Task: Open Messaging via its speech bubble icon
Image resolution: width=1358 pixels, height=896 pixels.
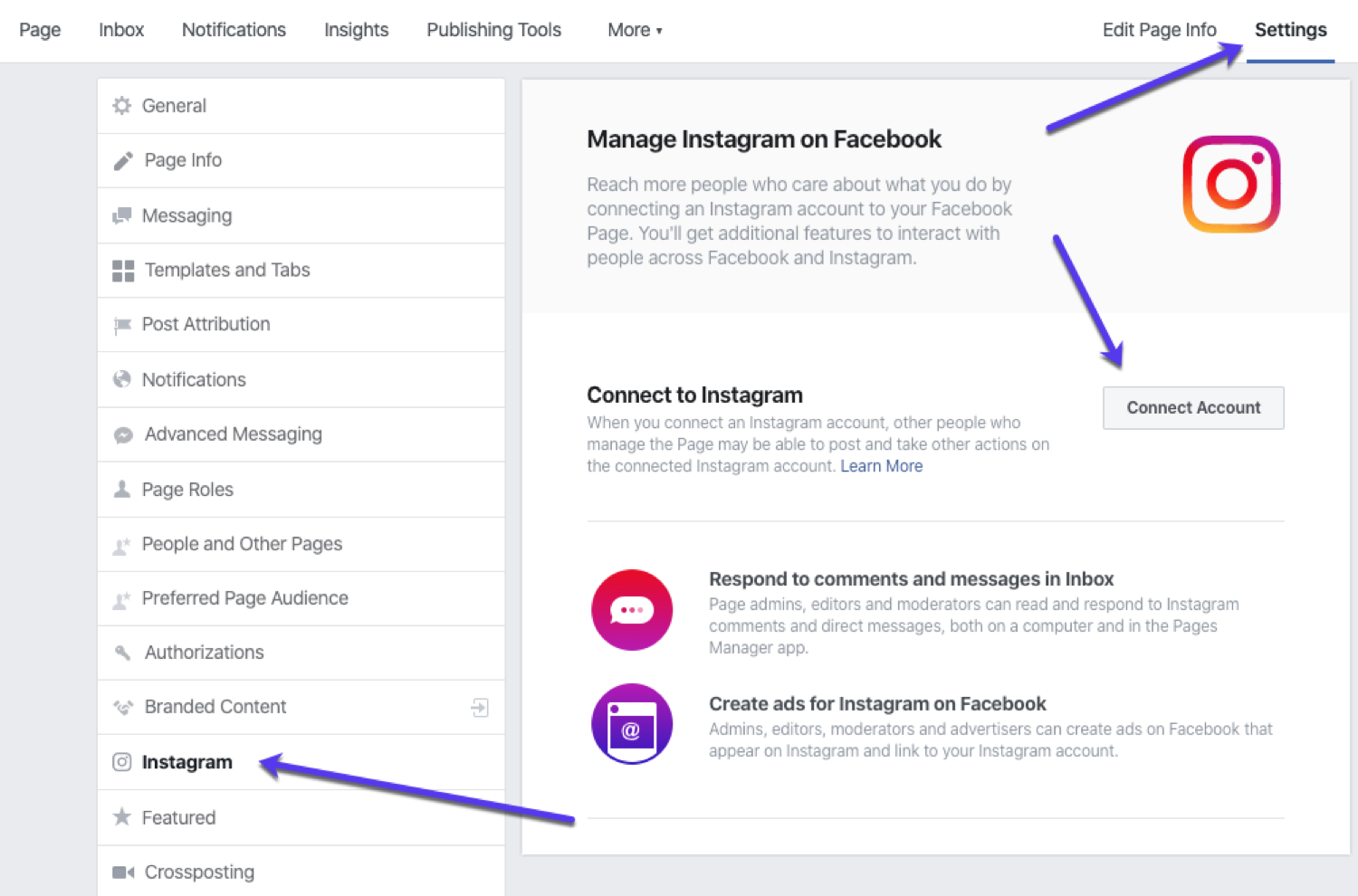Action: [x=122, y=215]
